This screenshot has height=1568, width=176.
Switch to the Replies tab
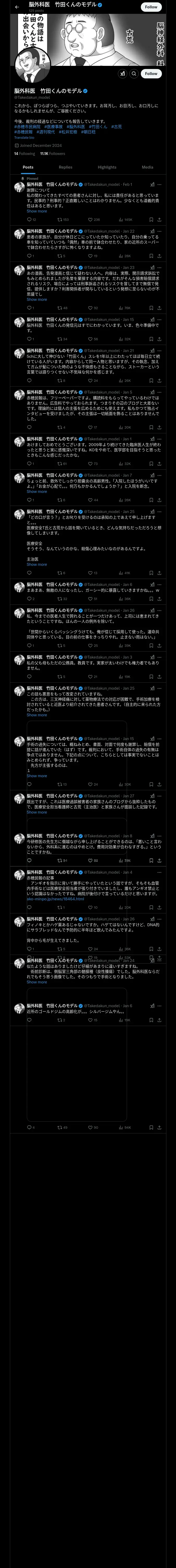(65, 167)
